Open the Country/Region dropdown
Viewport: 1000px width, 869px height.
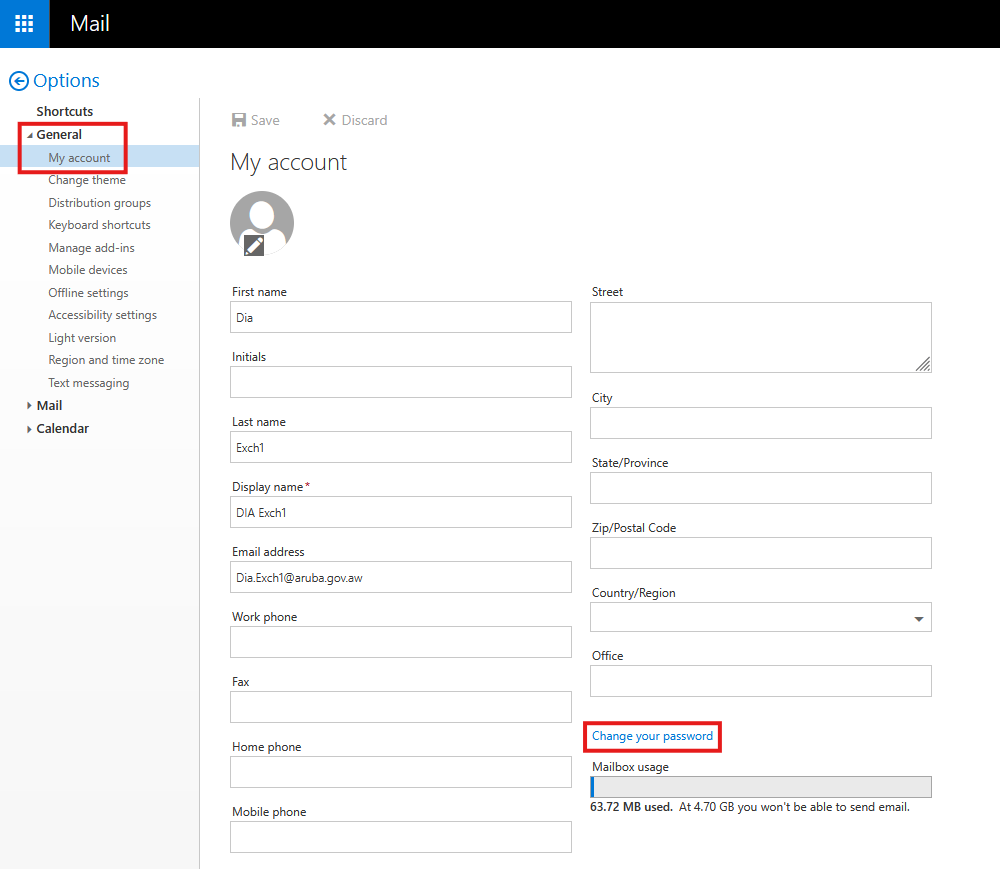(918, 619)
